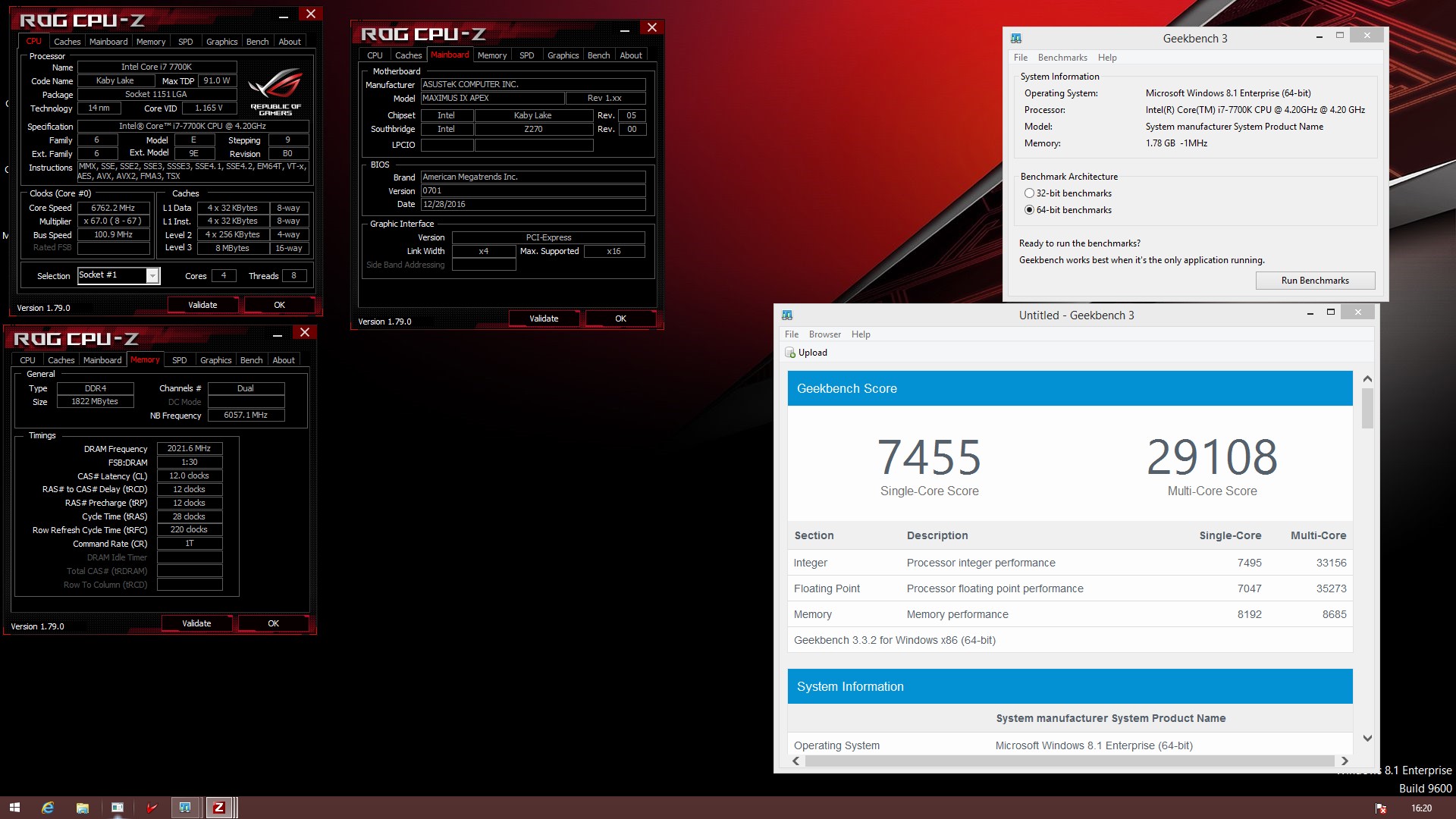This screenshot has width=1456, height=819.
Task: Click Validate in the CPU tab window
Action: [x=202, y=305]
